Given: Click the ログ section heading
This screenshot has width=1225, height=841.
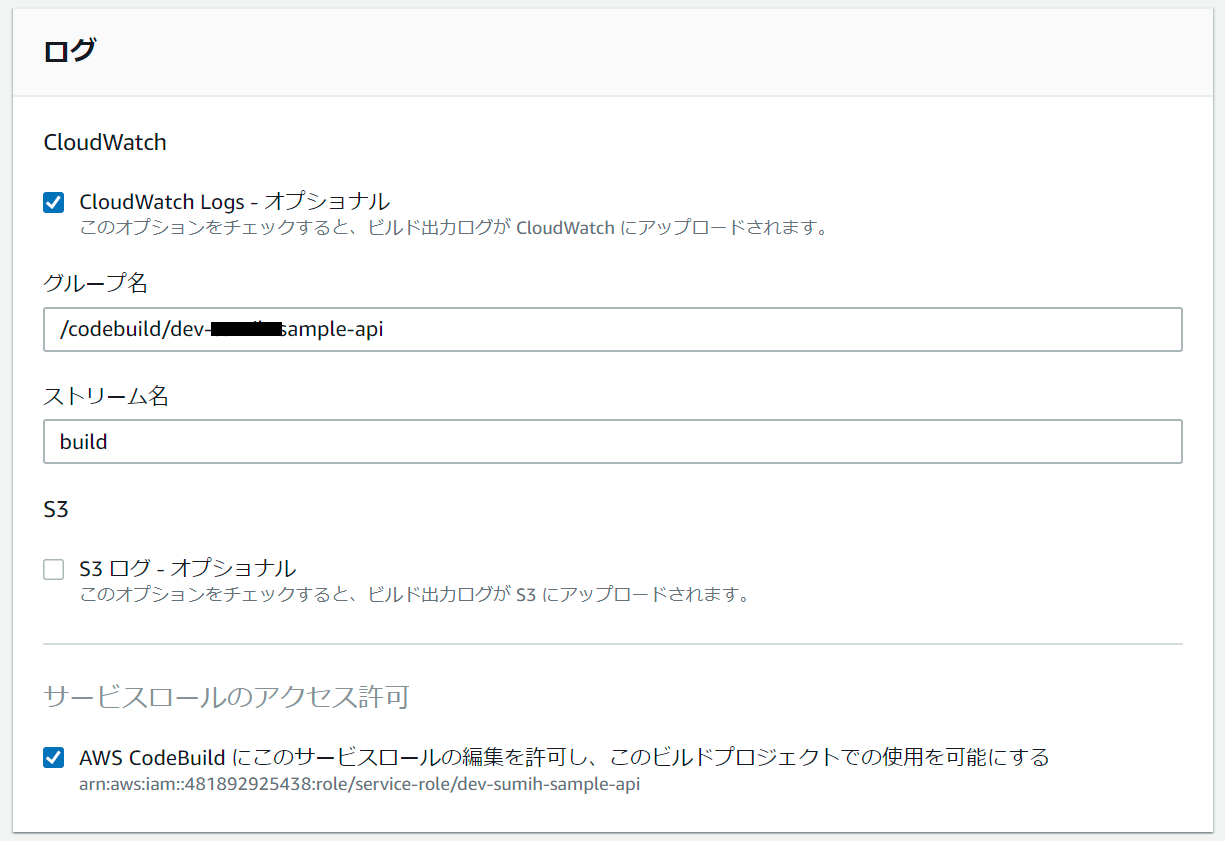Looking at the screenshot, I should click(70, 52).
